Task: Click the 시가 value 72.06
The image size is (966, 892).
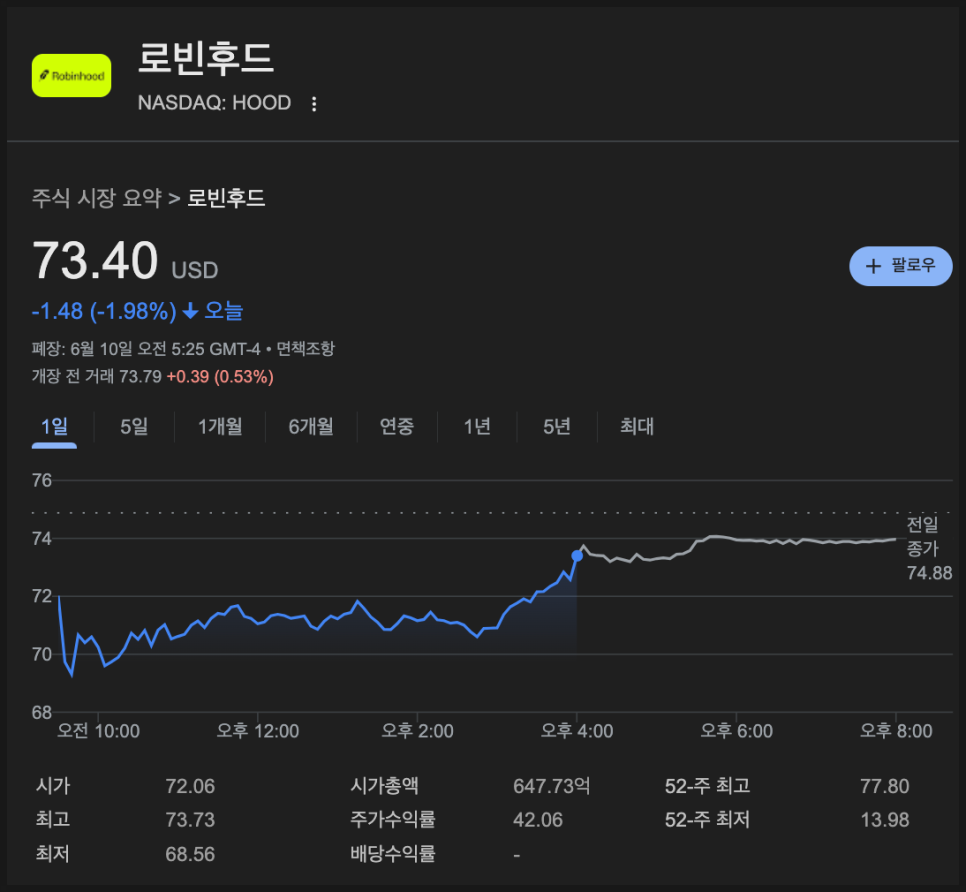Action: click(x=190, y=786)
